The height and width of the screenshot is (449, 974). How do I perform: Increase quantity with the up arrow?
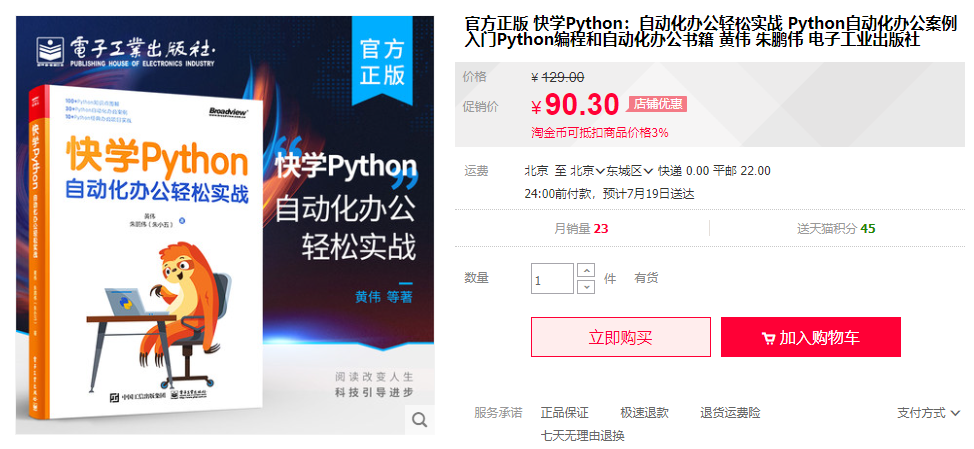pos(586,271)
